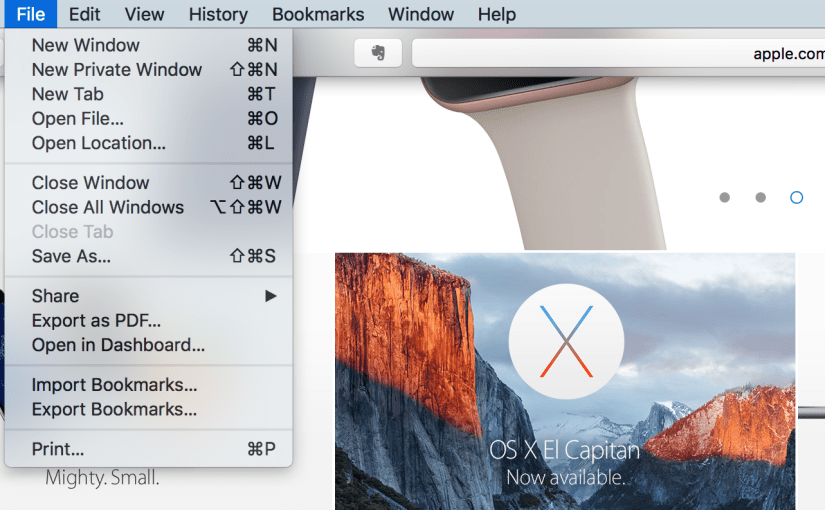Screen dimensions: 825x510
Task: Select Open in Dashboard…
Action: coord(148,345)
